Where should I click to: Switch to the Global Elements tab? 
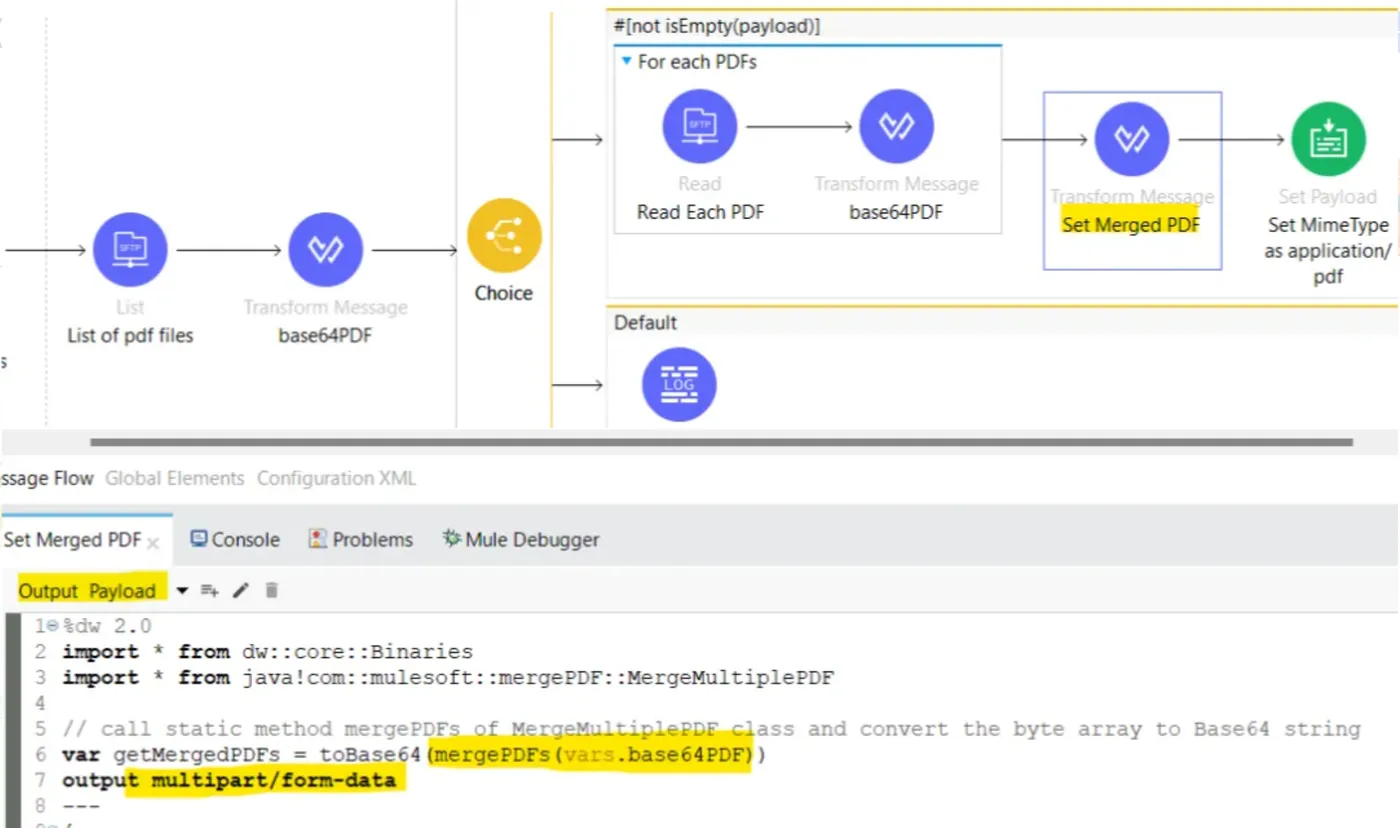(x=174, y=478)
